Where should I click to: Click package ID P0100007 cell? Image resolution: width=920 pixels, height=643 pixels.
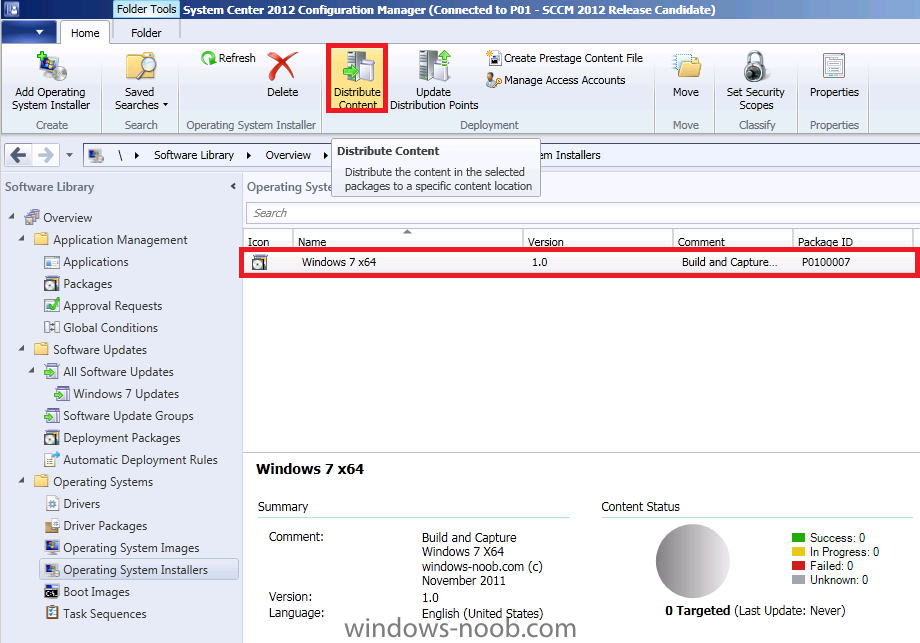point(826,262)
